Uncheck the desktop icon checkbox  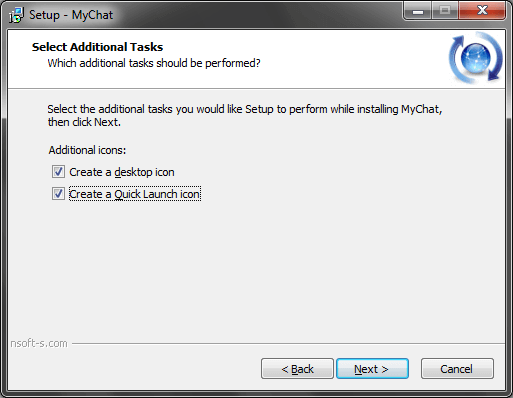58,172
